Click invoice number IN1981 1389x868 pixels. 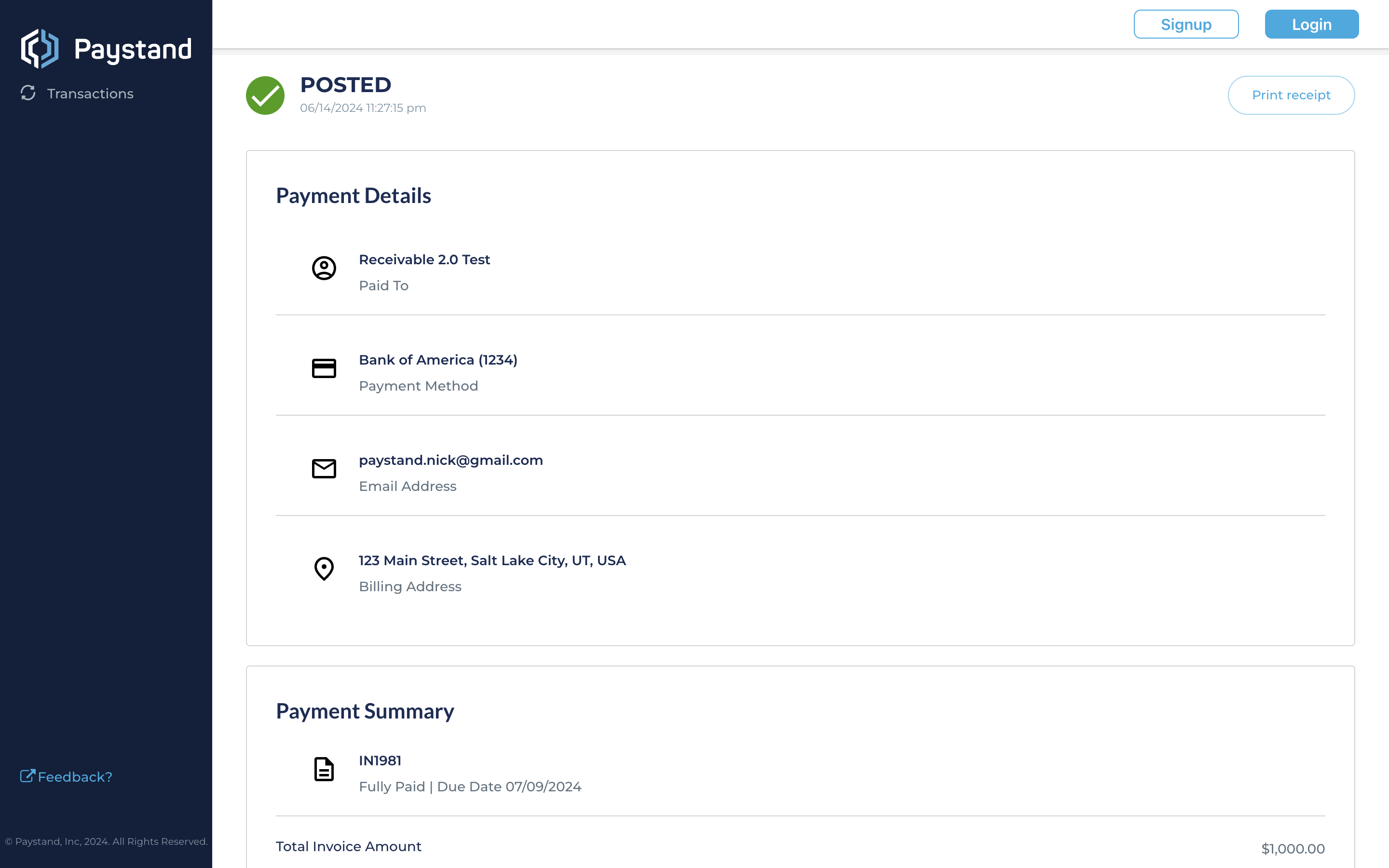380,760
